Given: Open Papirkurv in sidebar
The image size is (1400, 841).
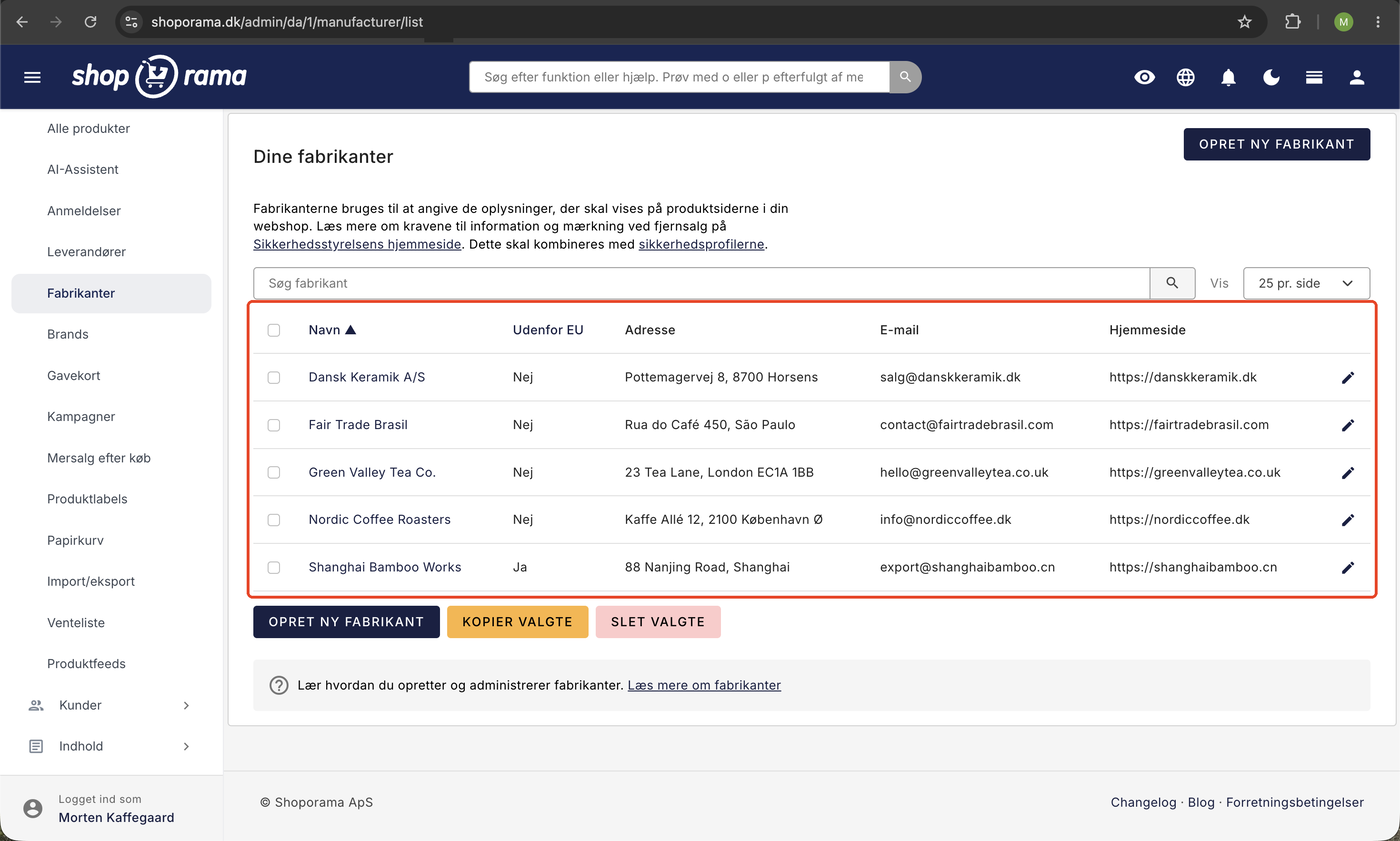Looking at the screenshot, I should pos(75,540).
